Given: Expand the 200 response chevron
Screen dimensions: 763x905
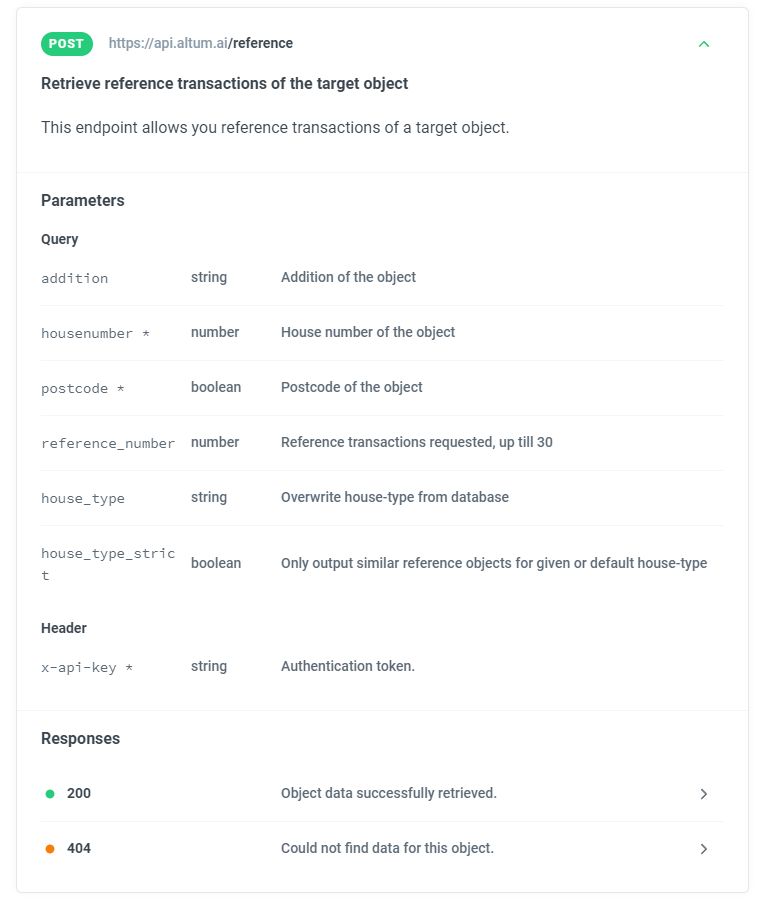Looking at the screenshot, I should click(x=704, y=794).
